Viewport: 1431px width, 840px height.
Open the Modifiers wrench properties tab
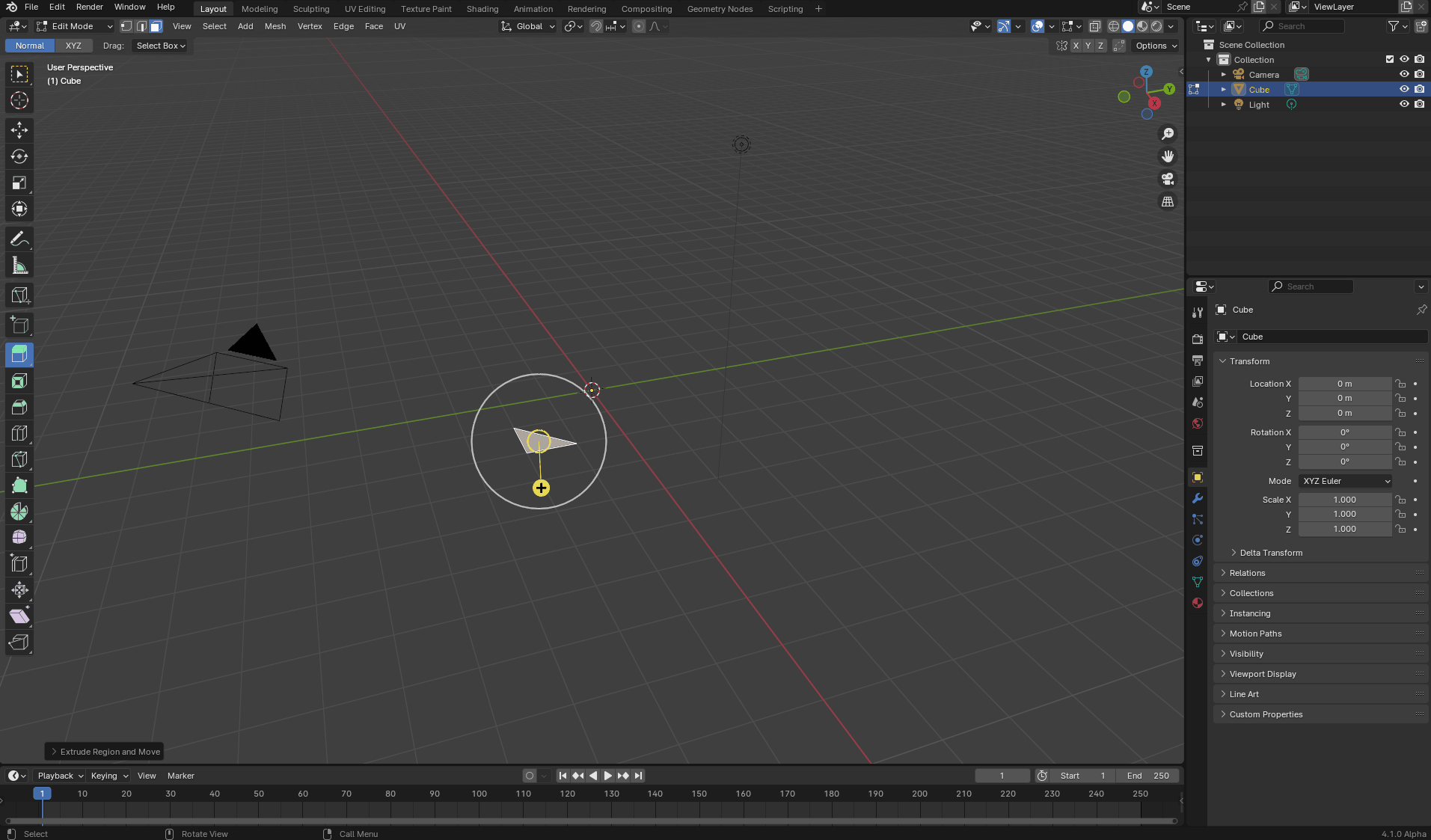tap(1198, 498)
